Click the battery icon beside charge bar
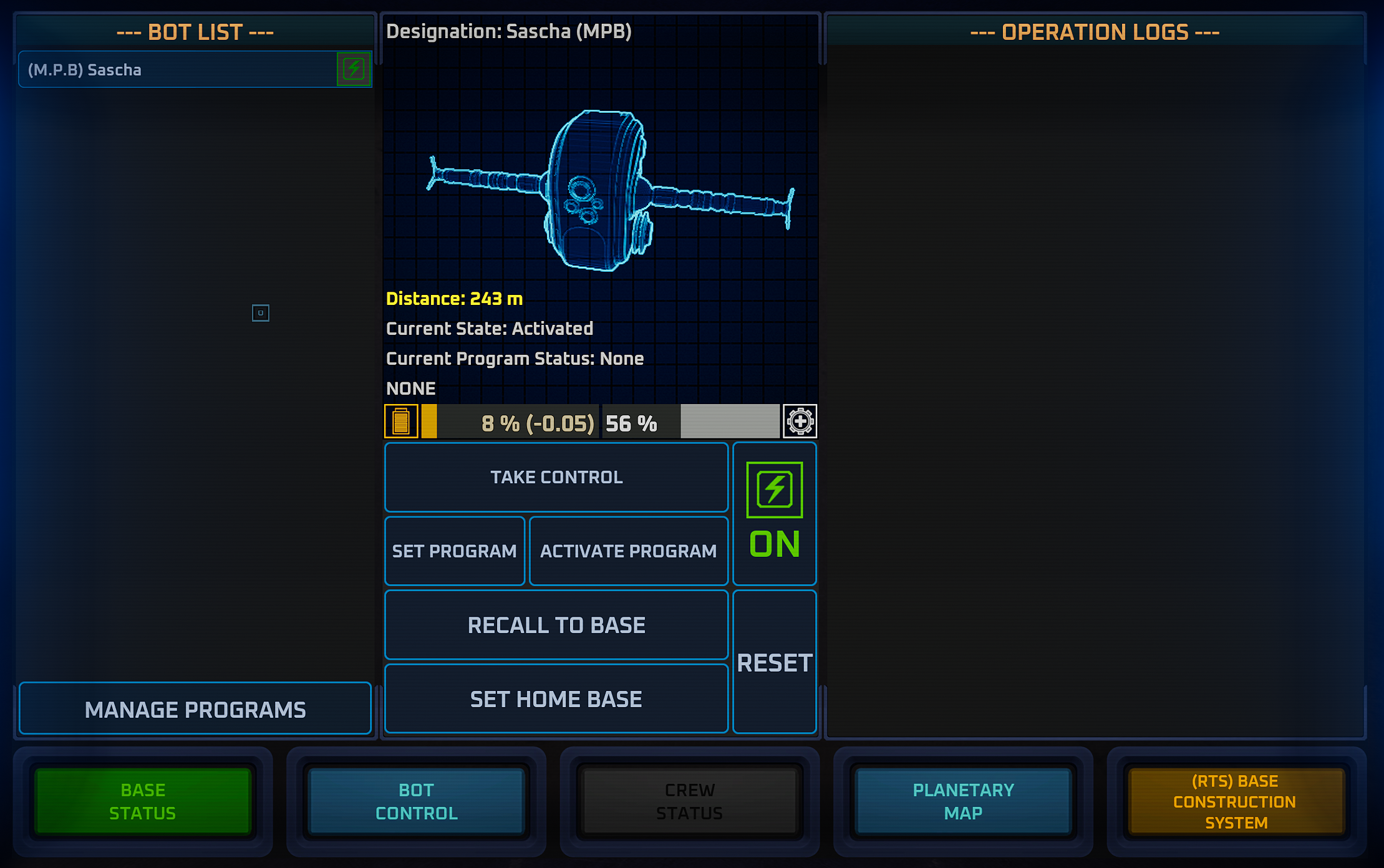 [401, 422]
